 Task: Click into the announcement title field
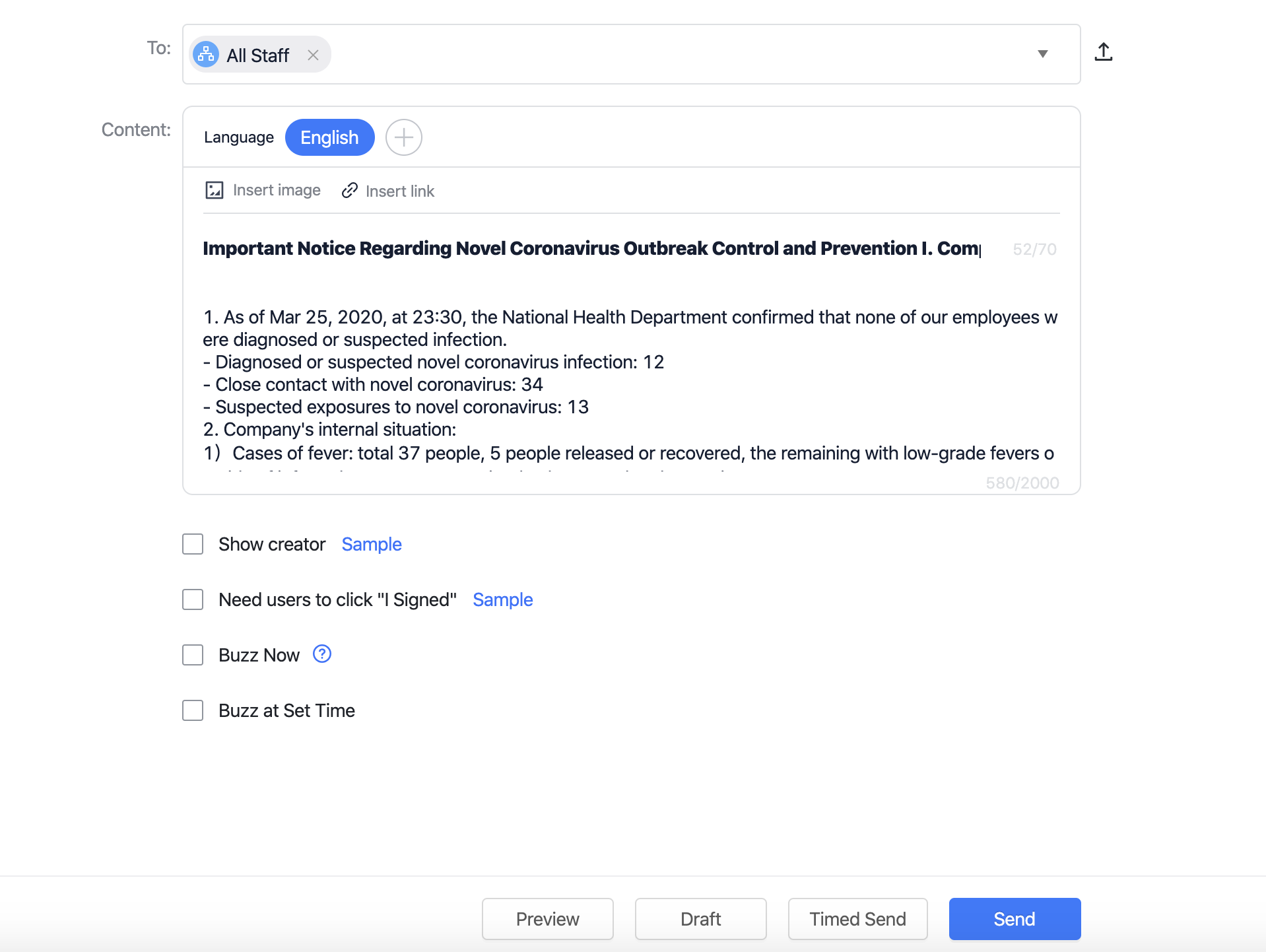pyautogui.click(x=592, y=248)
